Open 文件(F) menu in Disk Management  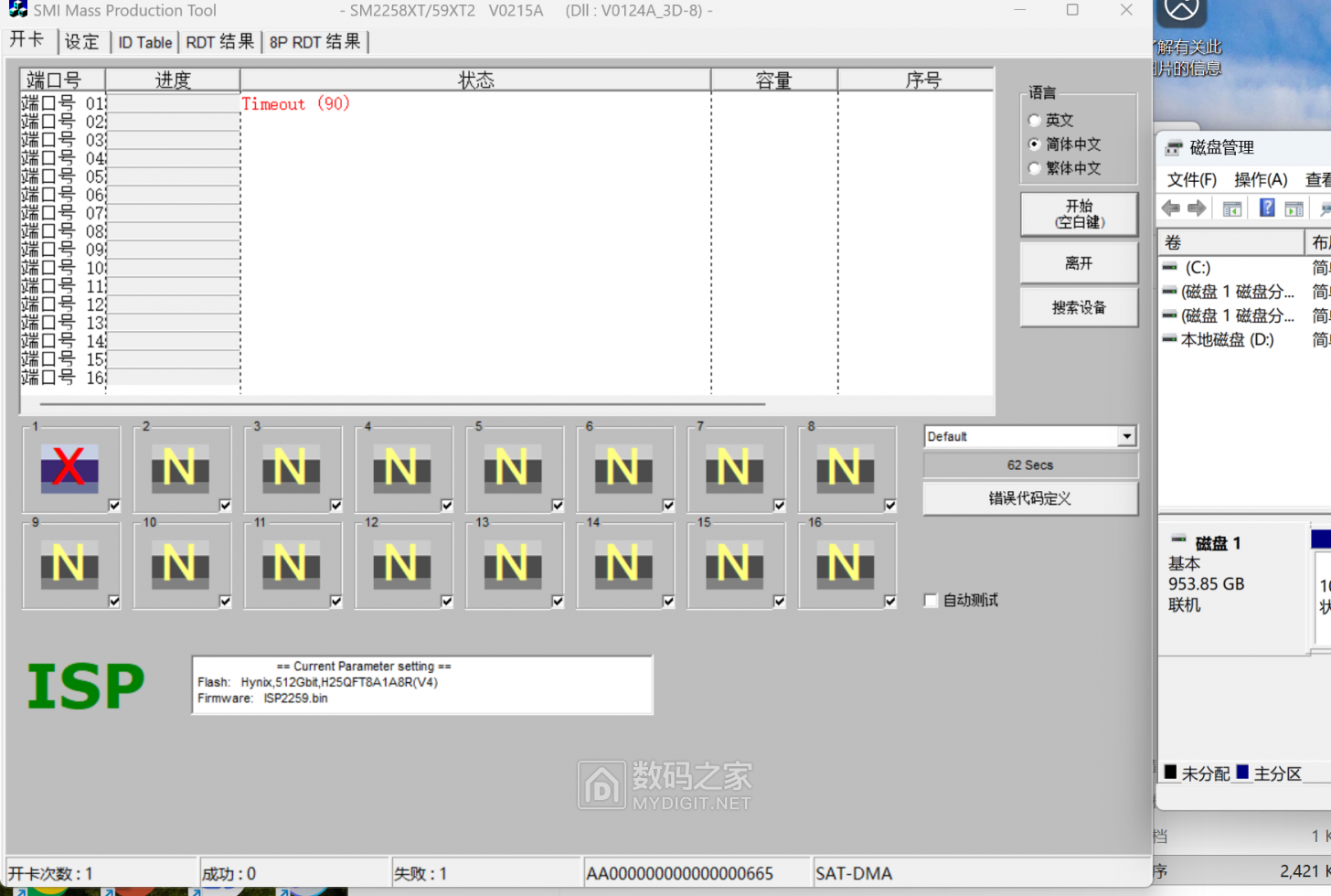(x=1192, y=179)
